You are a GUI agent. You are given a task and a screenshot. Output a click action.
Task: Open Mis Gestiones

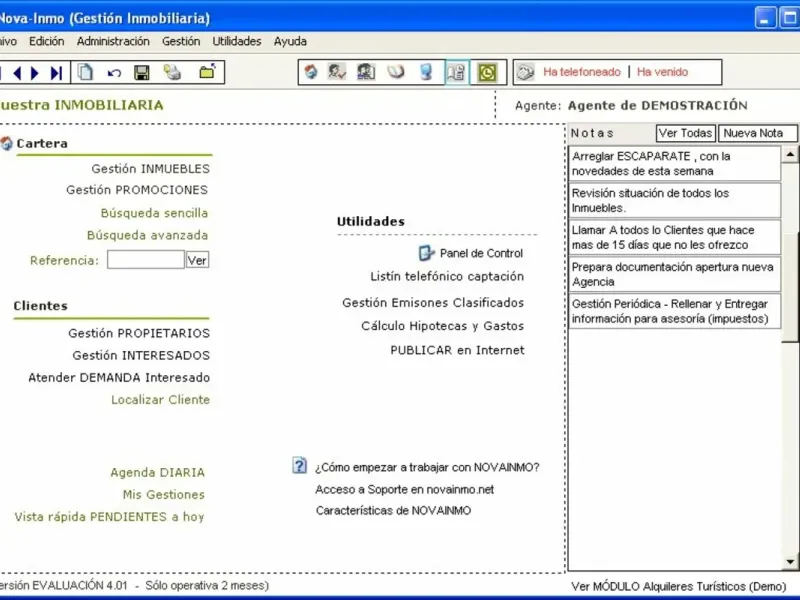(x=163, y=494)
